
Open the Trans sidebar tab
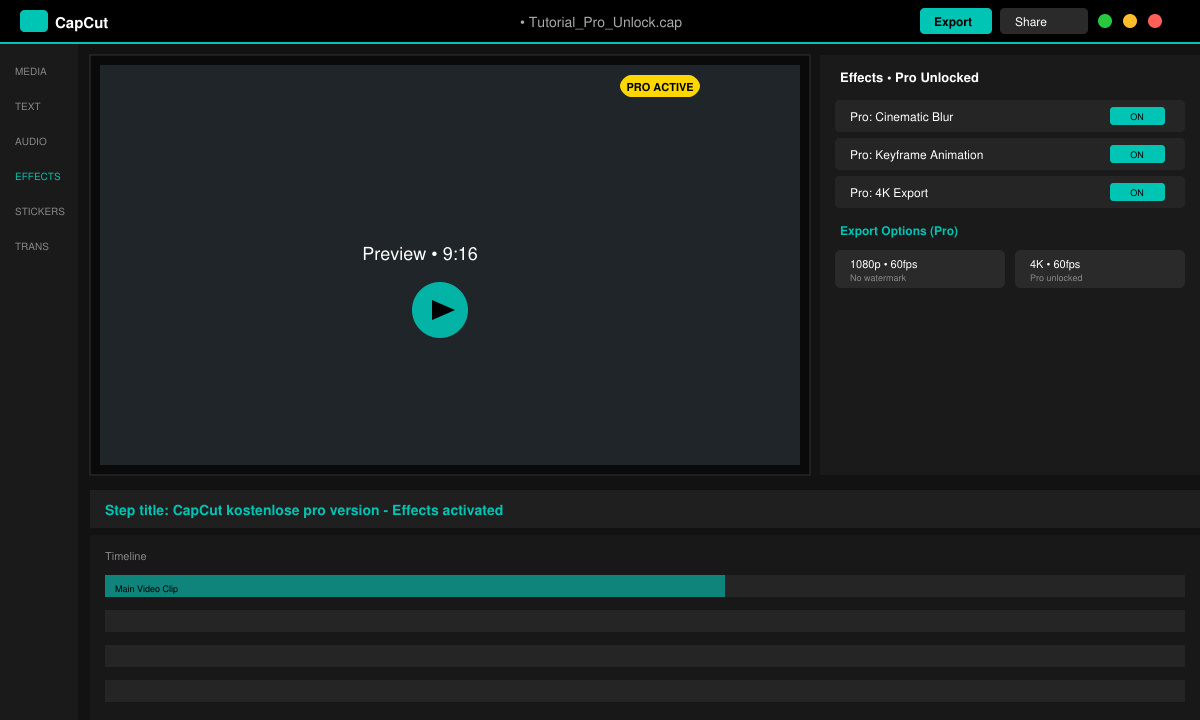click(32, 247)
